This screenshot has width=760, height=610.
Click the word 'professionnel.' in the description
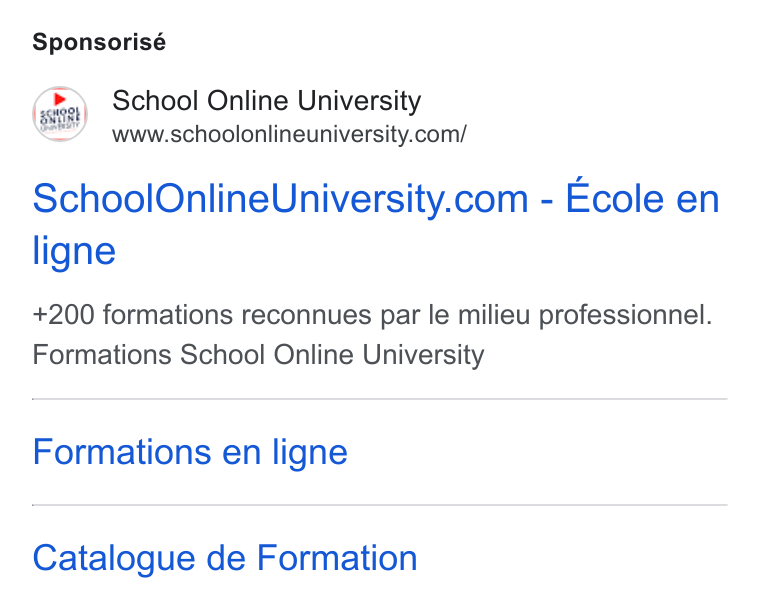[x=625, y=316]
